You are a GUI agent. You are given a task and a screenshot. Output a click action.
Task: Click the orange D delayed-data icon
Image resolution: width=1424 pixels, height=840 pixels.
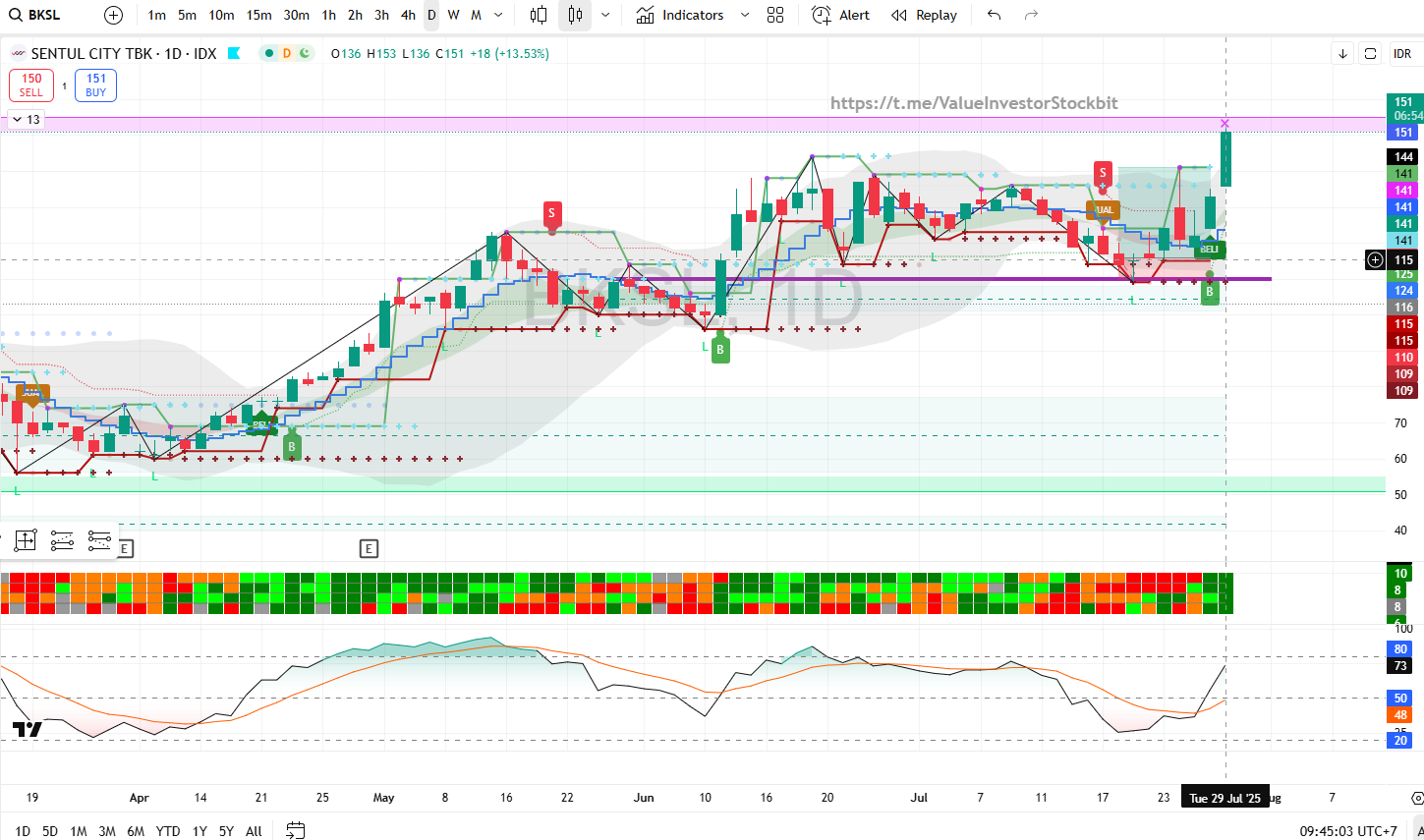point(287,53)
